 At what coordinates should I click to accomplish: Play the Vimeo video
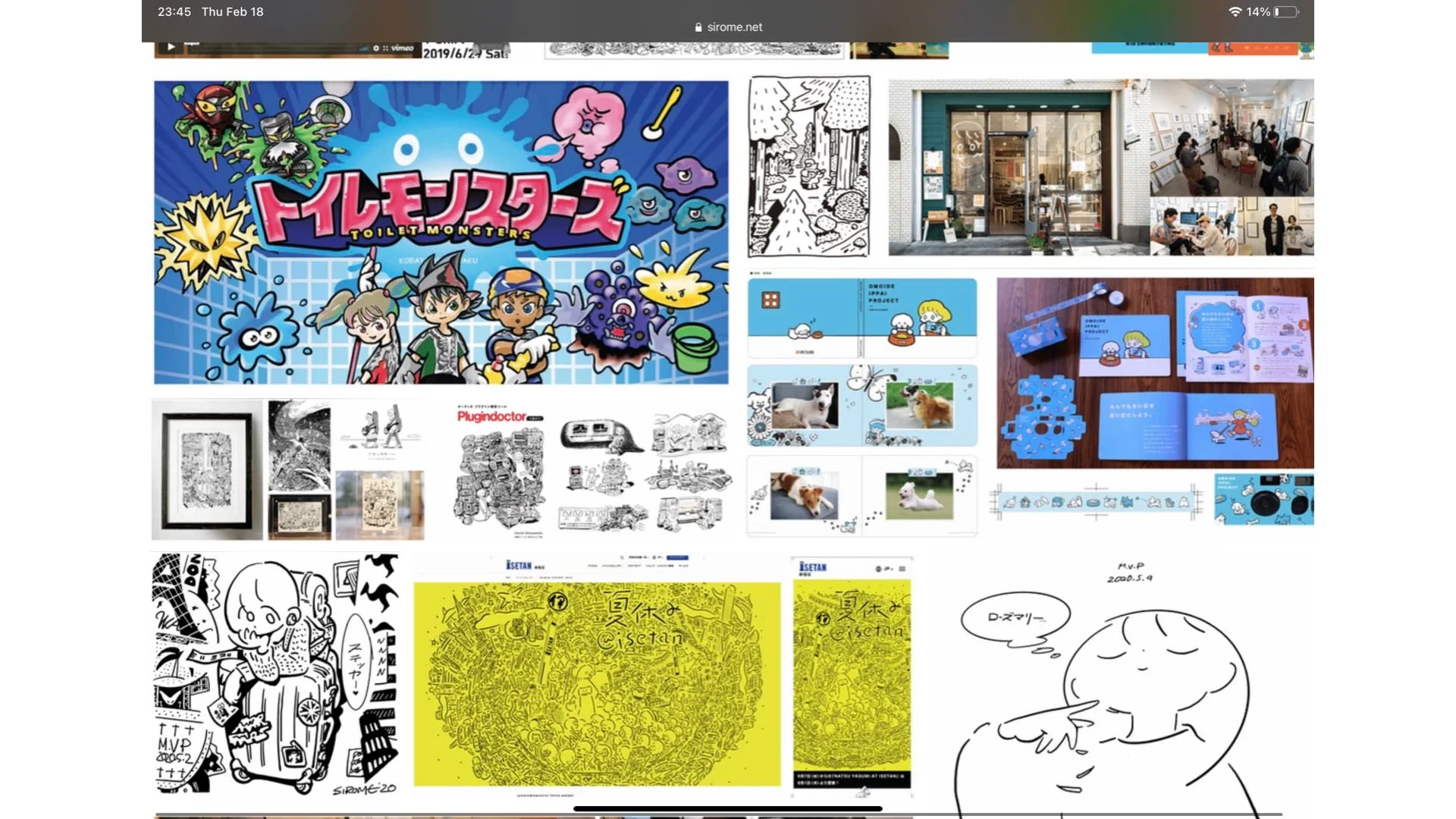(171, 47)
